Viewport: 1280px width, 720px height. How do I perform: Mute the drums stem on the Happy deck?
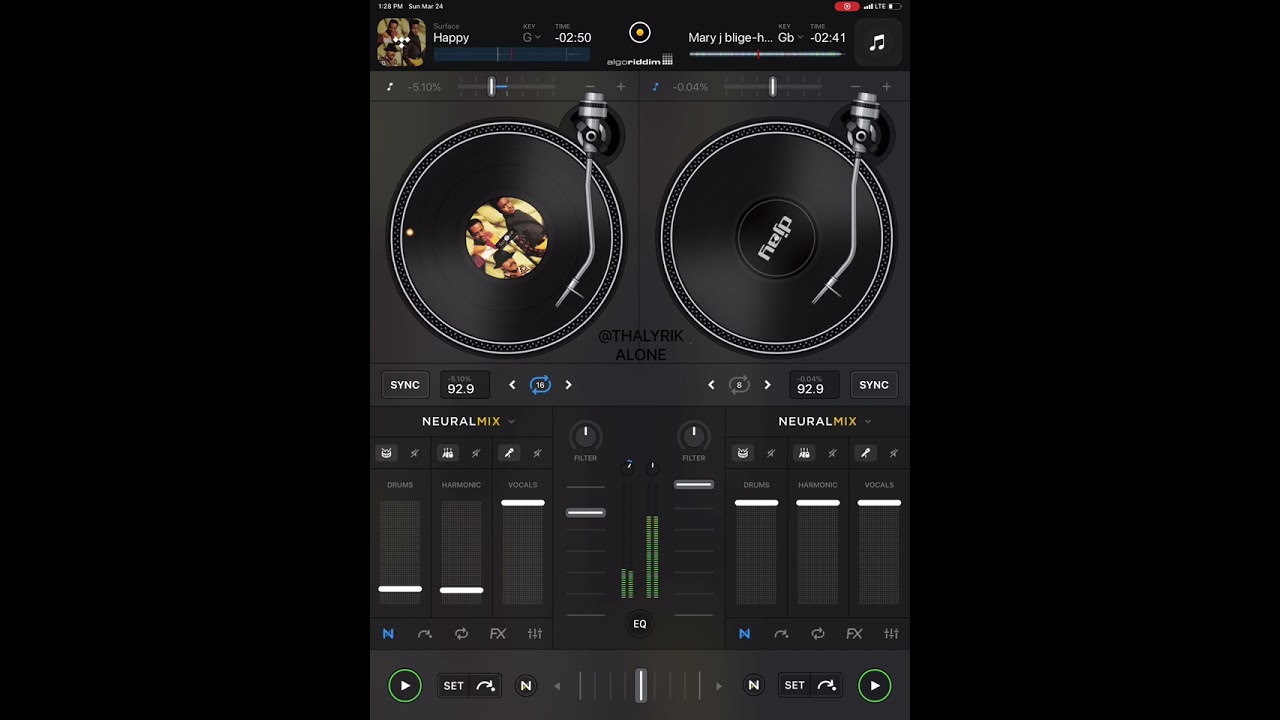point(415,453)
